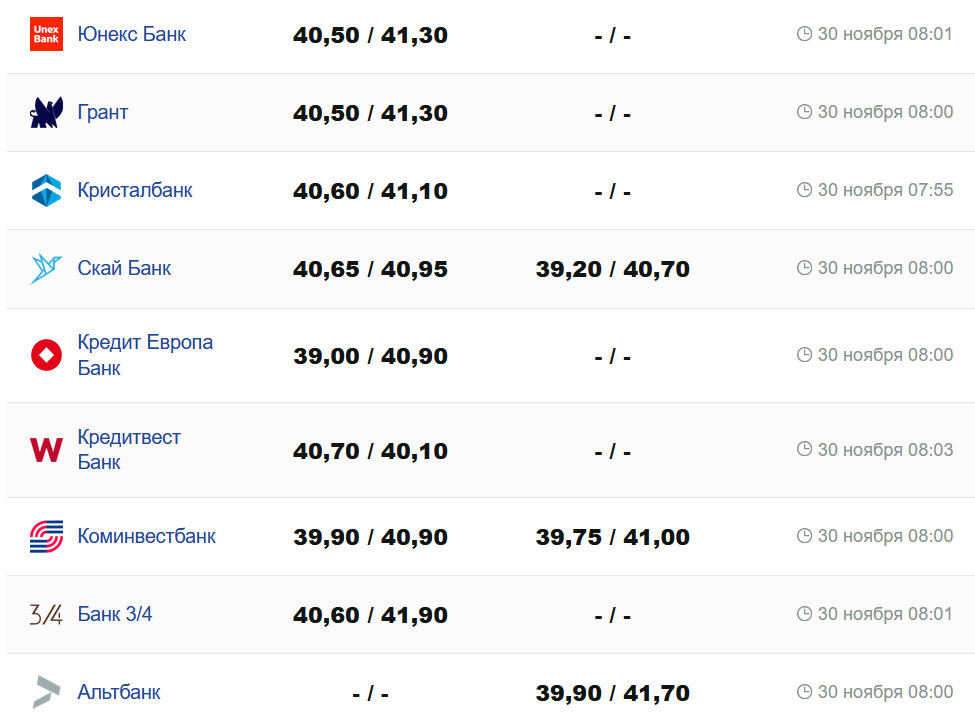Click the Грант bank griffin logo
Screen dimensions: 975x725
point(46,113)
